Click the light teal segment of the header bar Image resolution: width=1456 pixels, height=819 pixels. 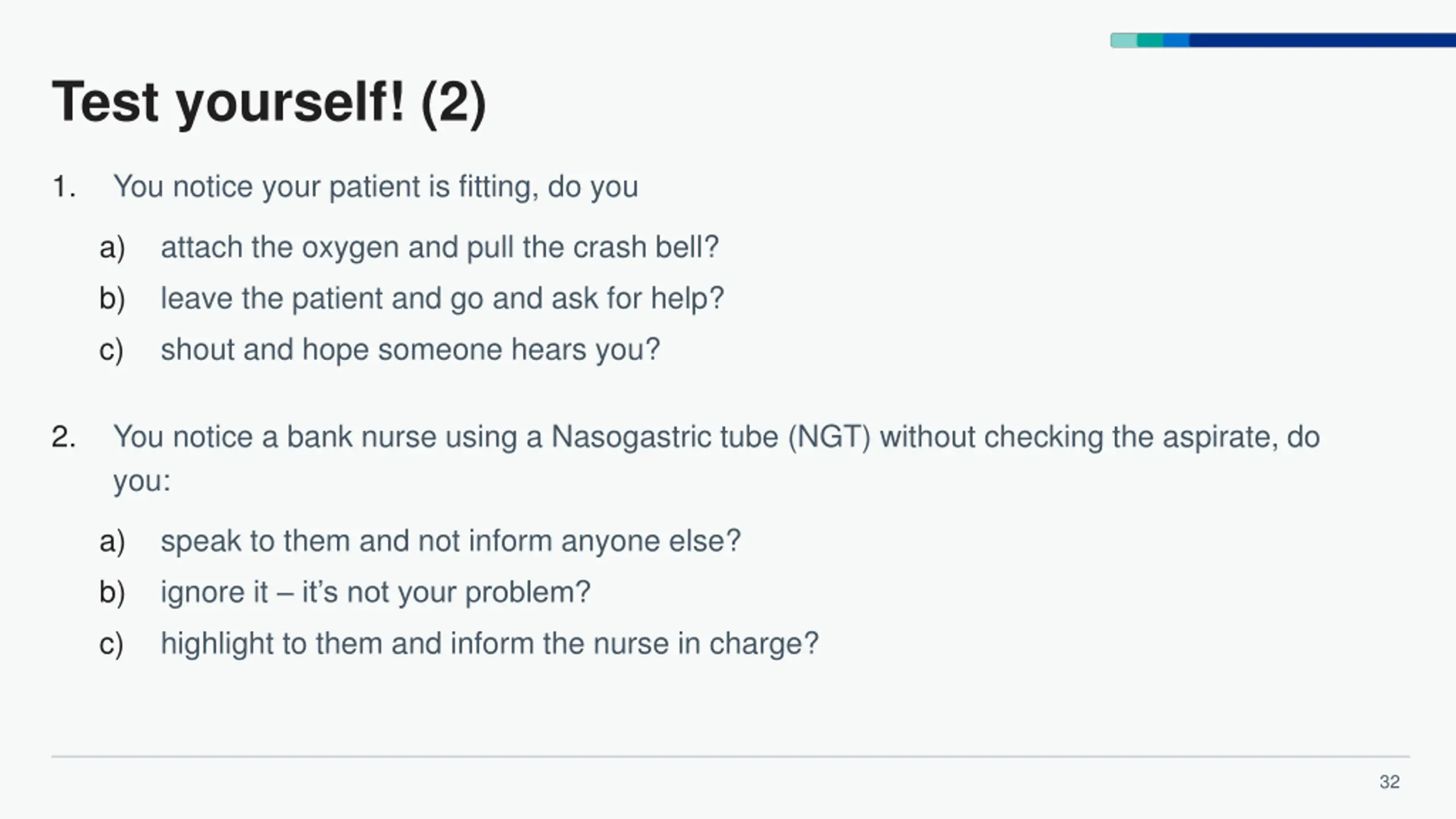point(1124,40)
